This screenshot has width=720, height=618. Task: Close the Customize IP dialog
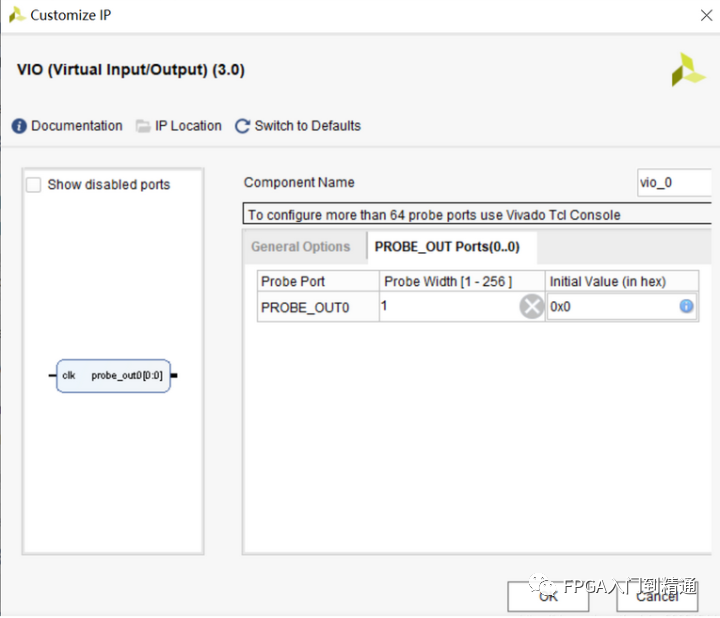706,15
